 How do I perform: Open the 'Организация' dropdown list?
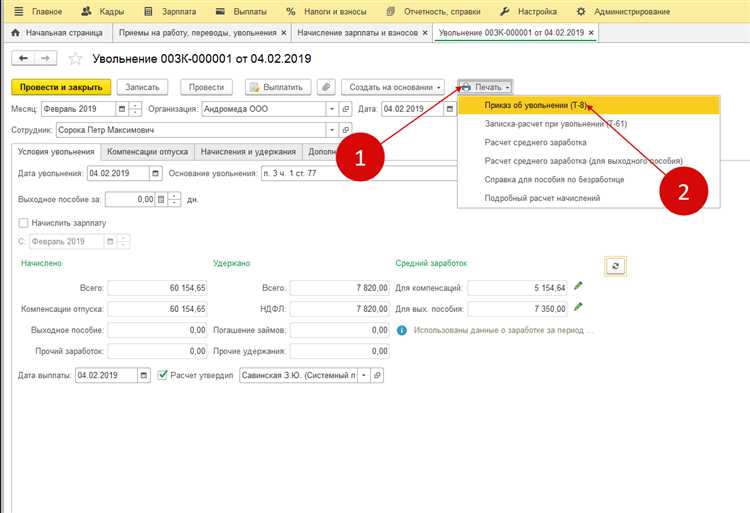click(x=331, y=108)
